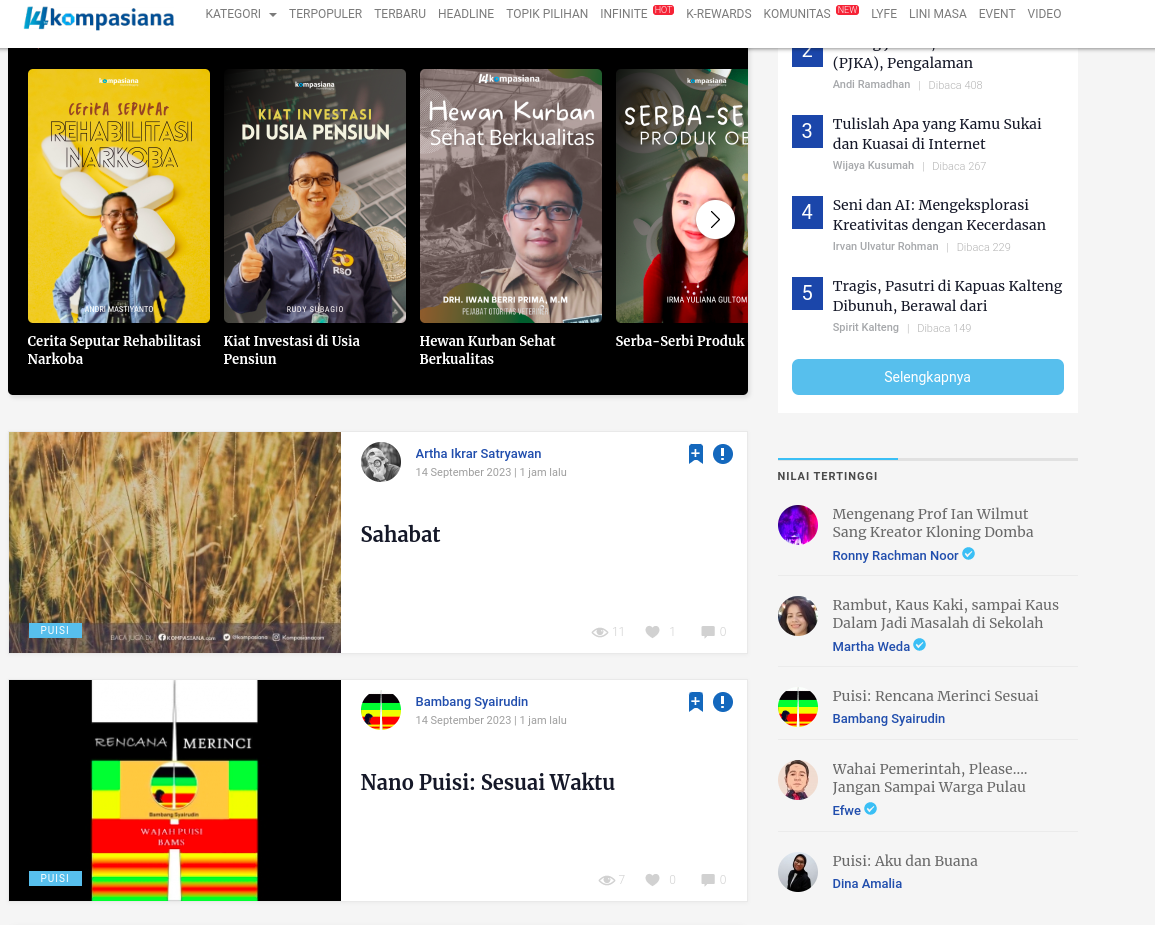Open the Sahabat article thumbnail image
Screen dimensions: 1155x925
[175, 542]
